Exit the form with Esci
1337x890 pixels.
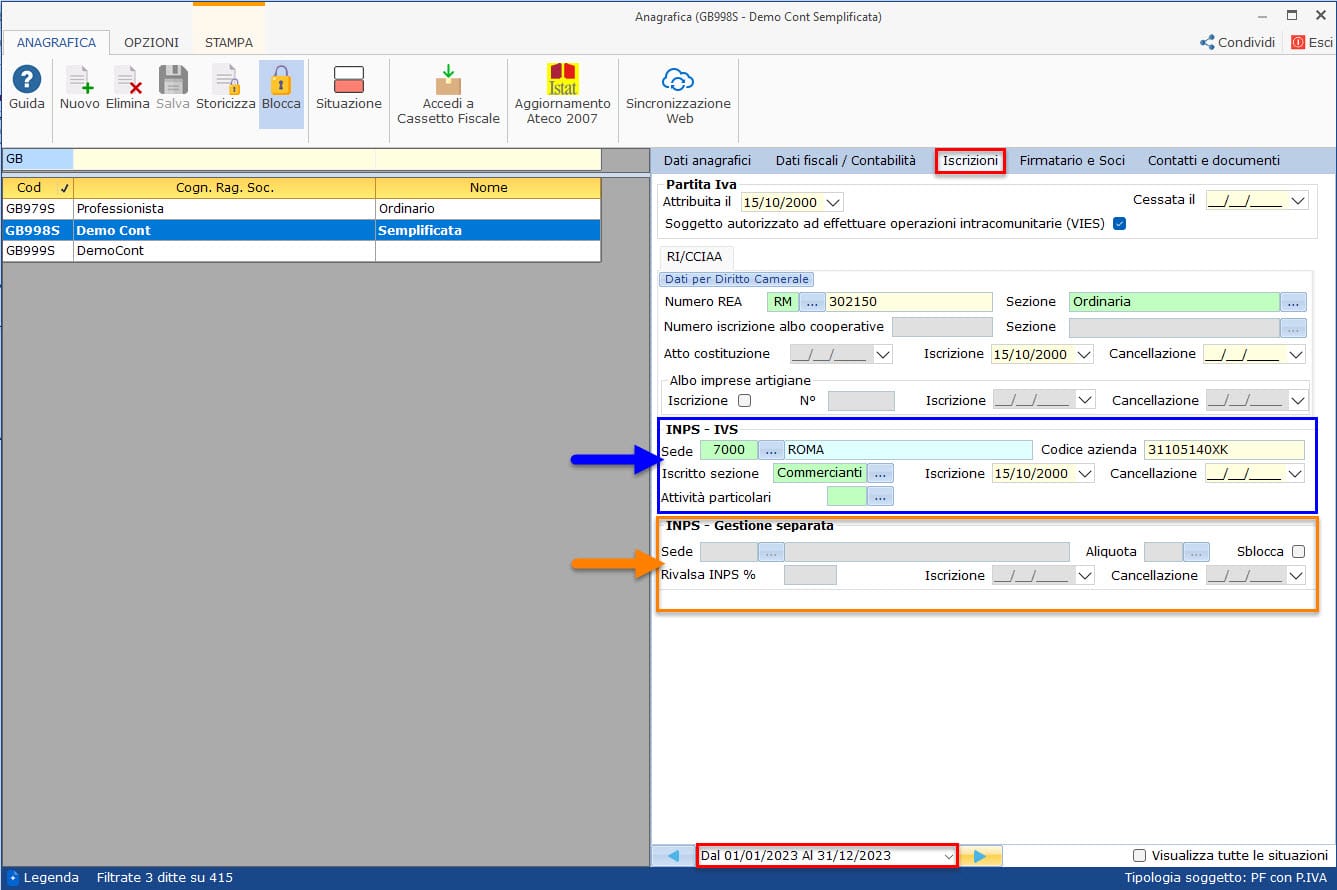coord(1312,42)
